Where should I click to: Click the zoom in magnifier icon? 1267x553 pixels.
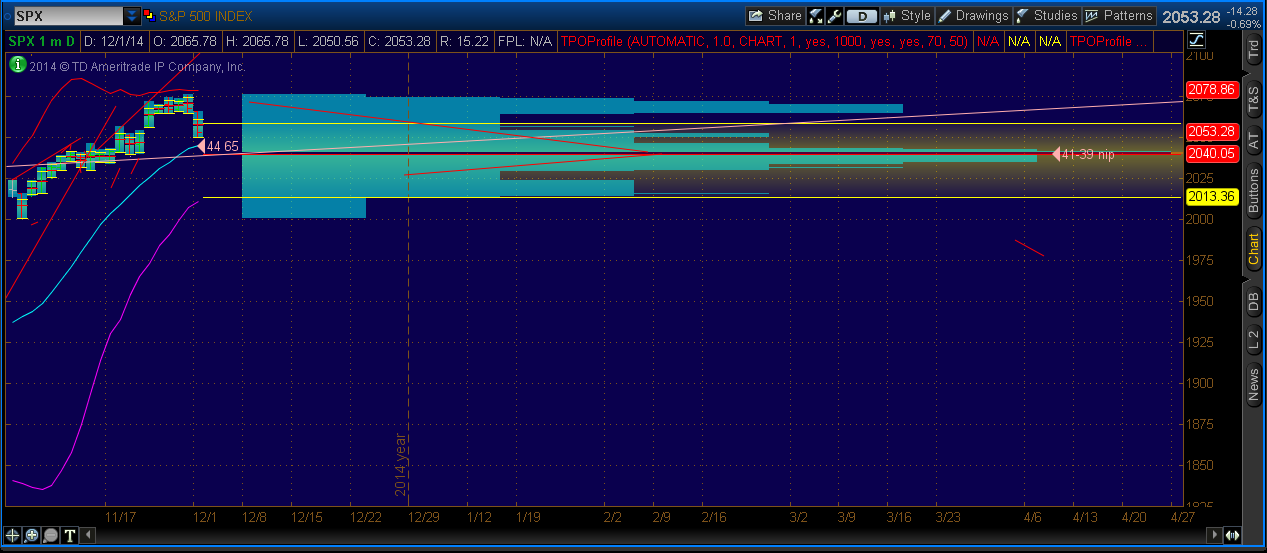coord(31,535)
